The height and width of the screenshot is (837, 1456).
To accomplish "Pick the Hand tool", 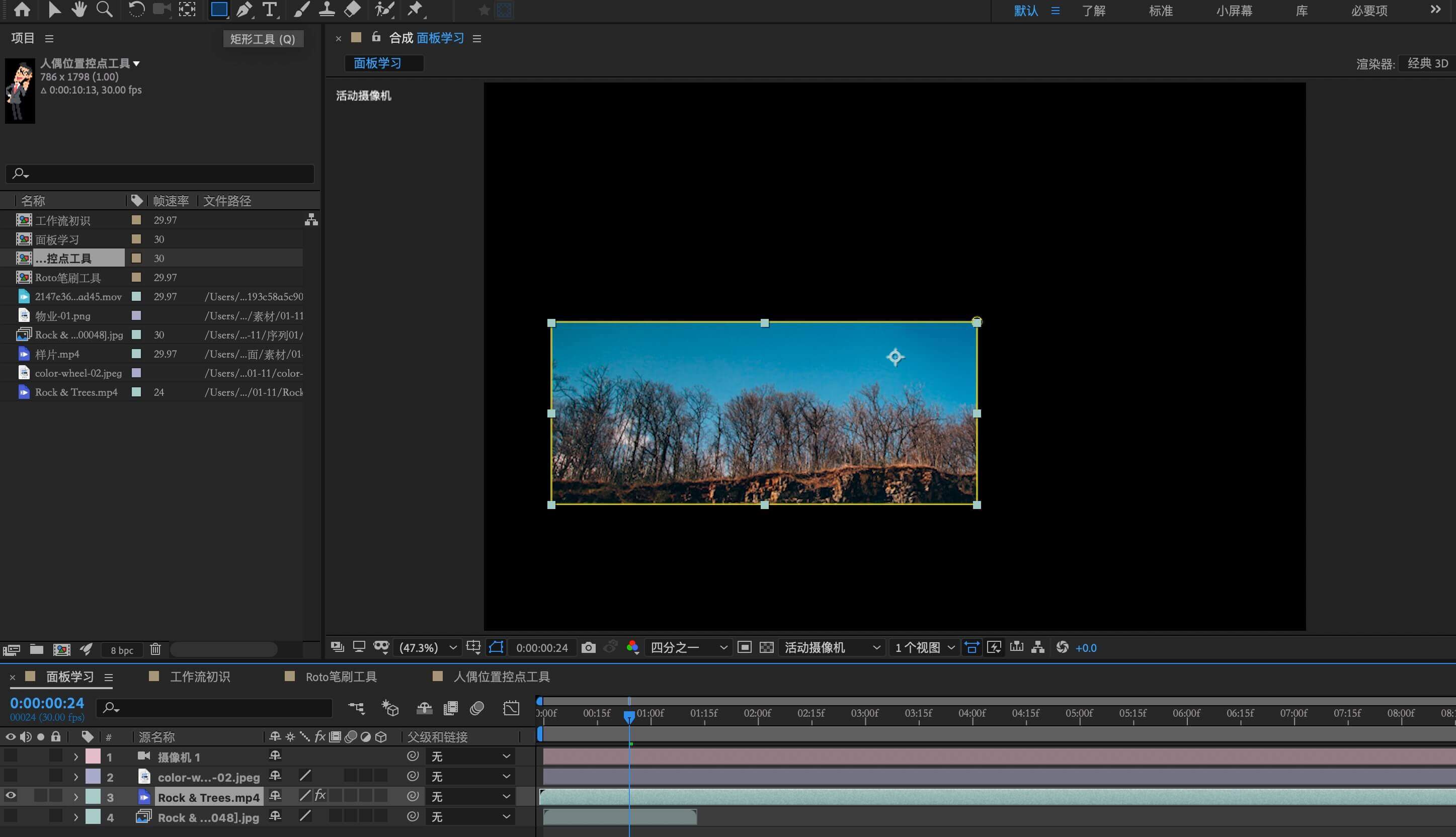I will pos(79,9).
